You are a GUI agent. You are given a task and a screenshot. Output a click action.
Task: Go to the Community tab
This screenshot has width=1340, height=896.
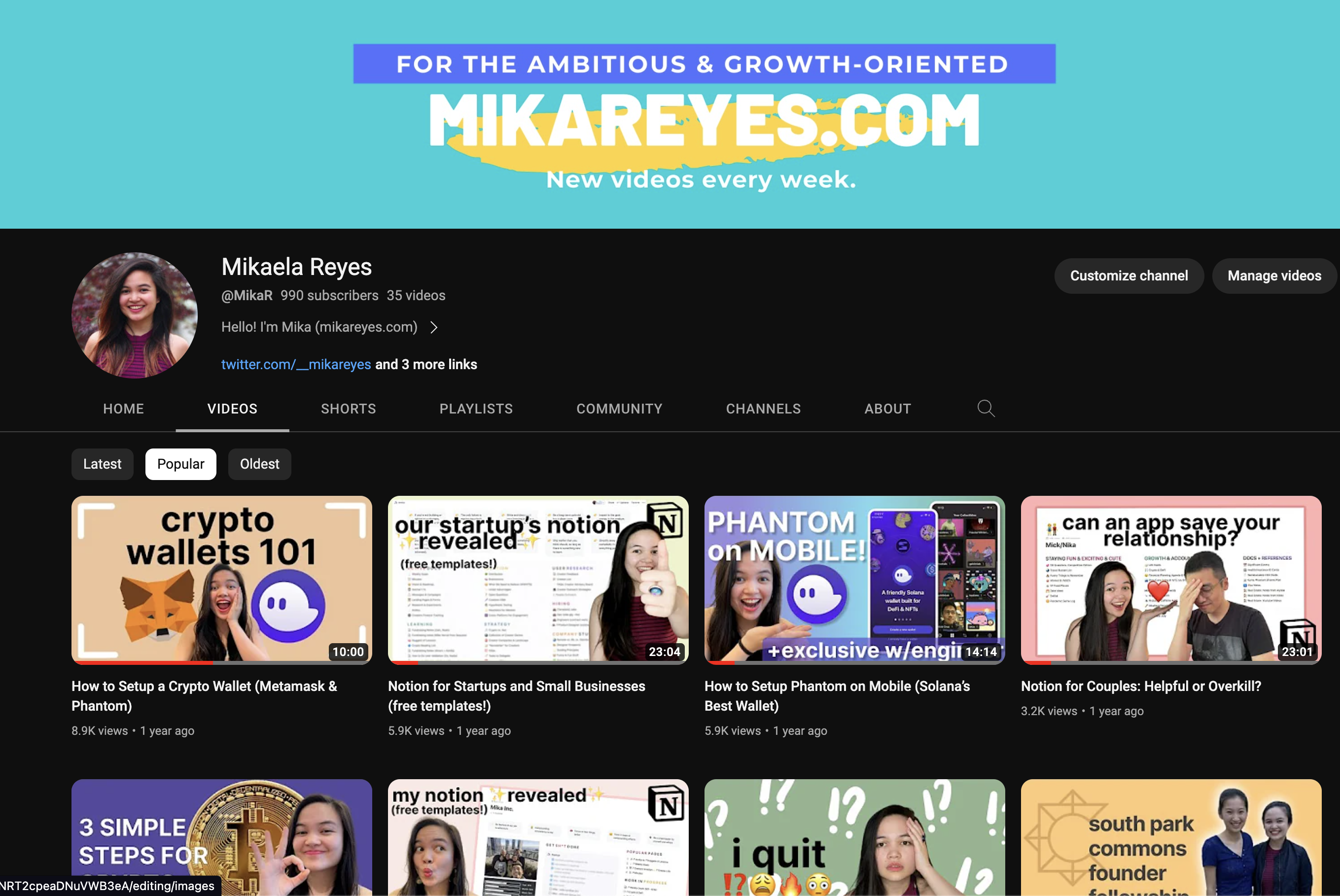click(619, 409)
